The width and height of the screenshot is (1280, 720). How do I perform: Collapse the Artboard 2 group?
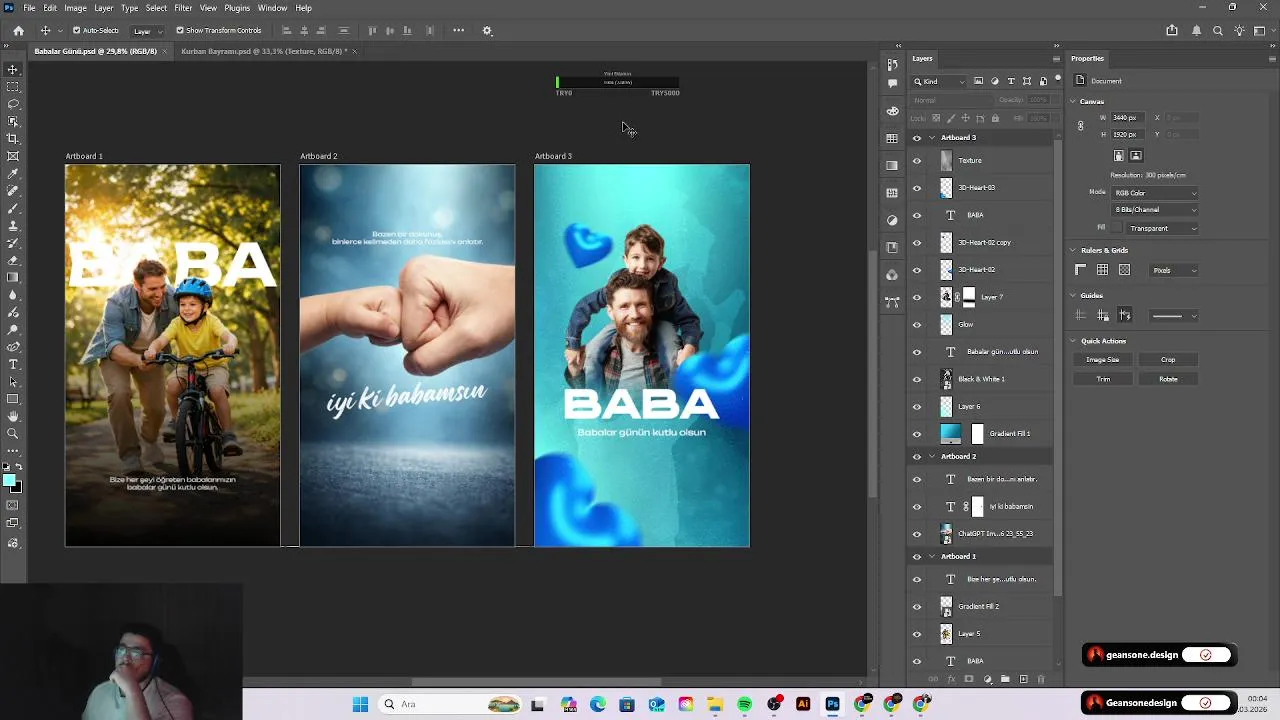coord(932,456)
